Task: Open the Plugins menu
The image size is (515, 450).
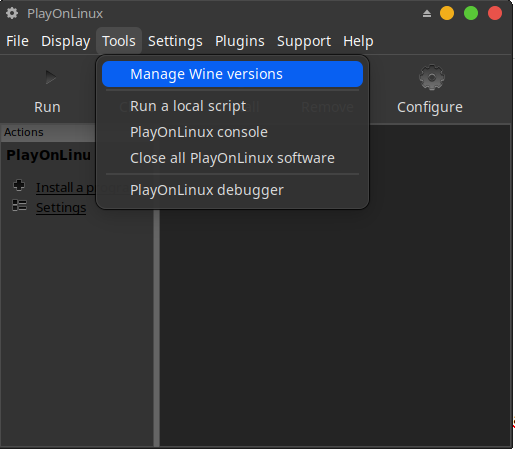Action: pyautogui.click(x=240, y=41)
